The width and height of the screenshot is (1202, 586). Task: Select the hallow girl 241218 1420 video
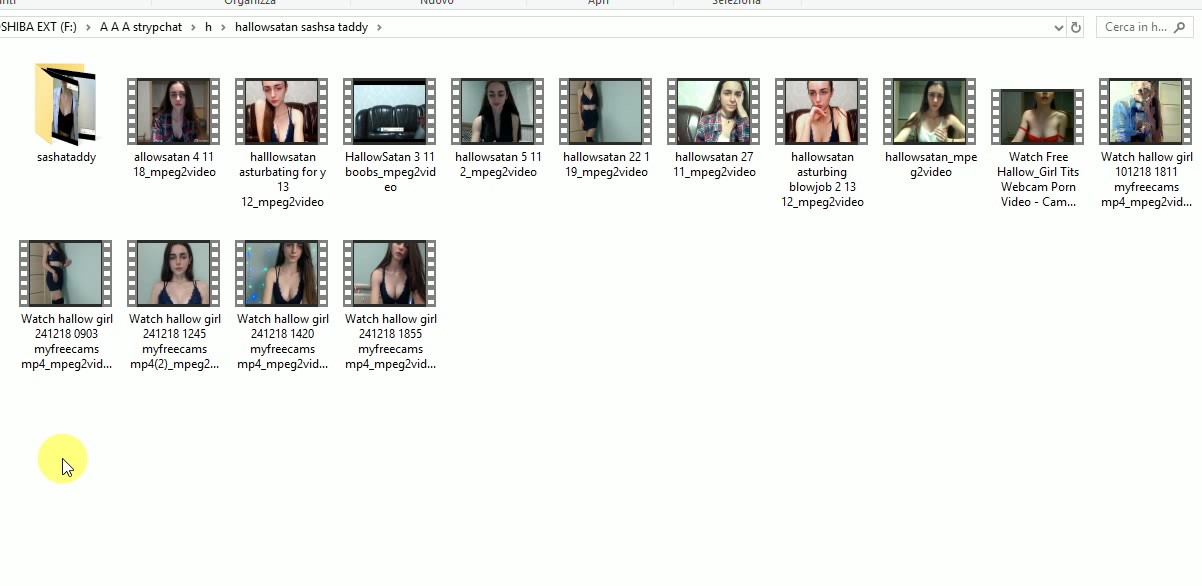point(281,273)
